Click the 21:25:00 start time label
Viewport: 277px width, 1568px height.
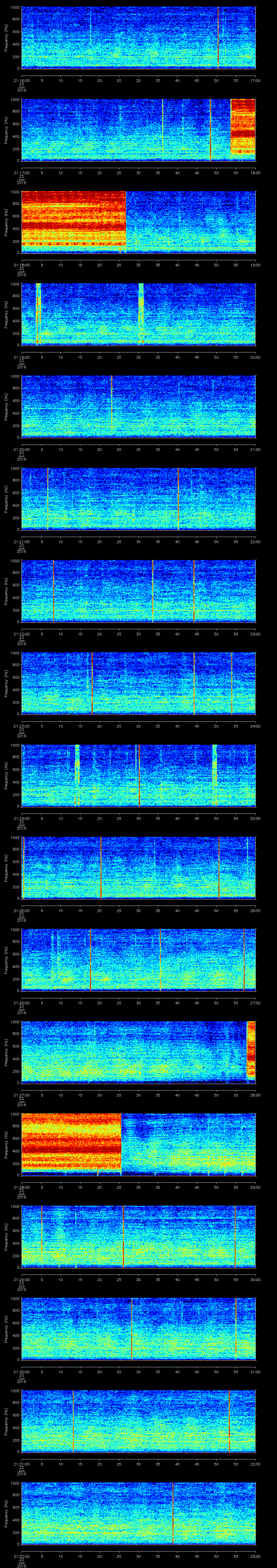(x=21, y=910)
